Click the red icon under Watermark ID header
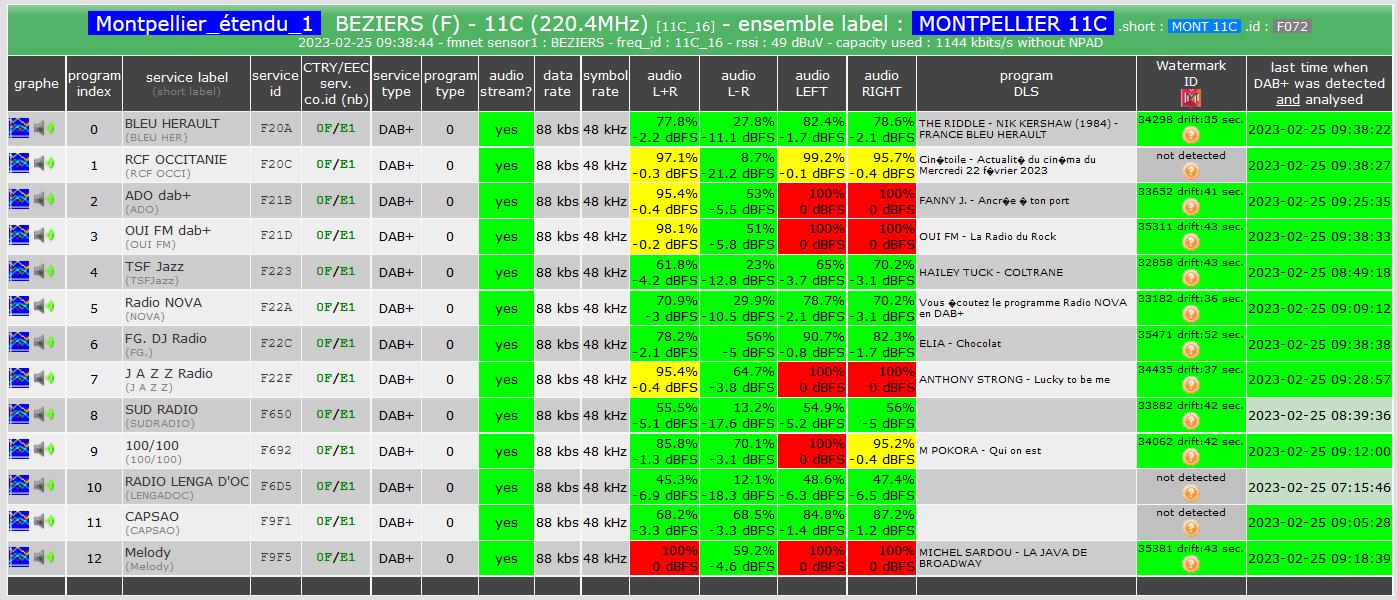 pyautogui.click(x=1190, y=98)
